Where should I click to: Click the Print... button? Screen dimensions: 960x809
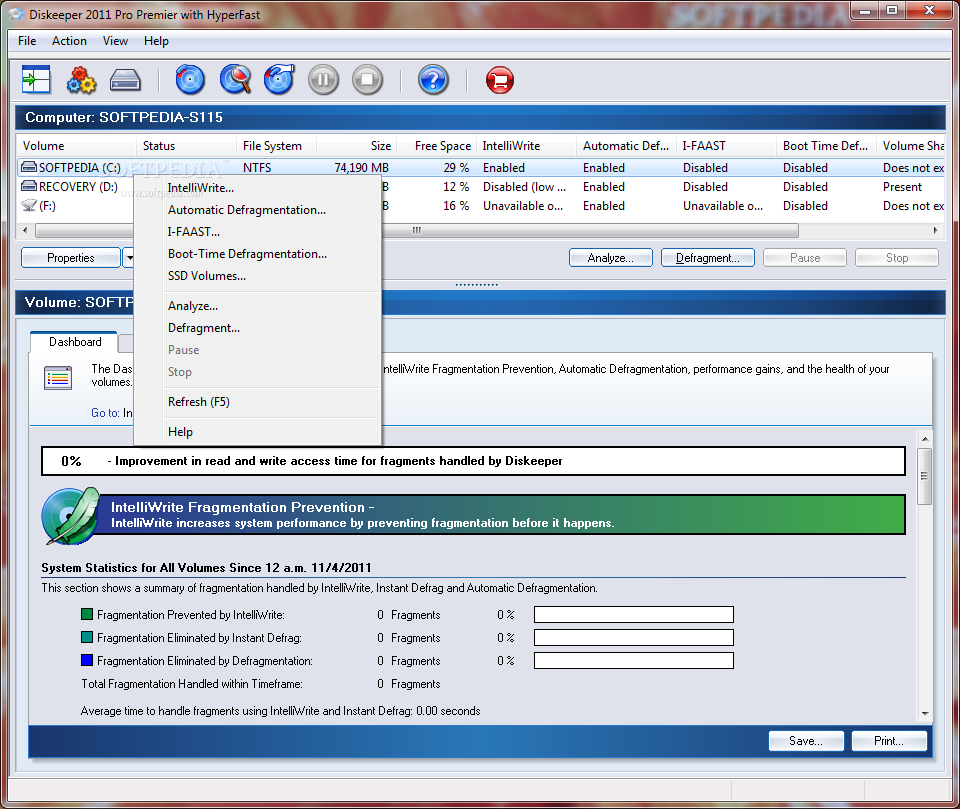click(x=888, y=741)
